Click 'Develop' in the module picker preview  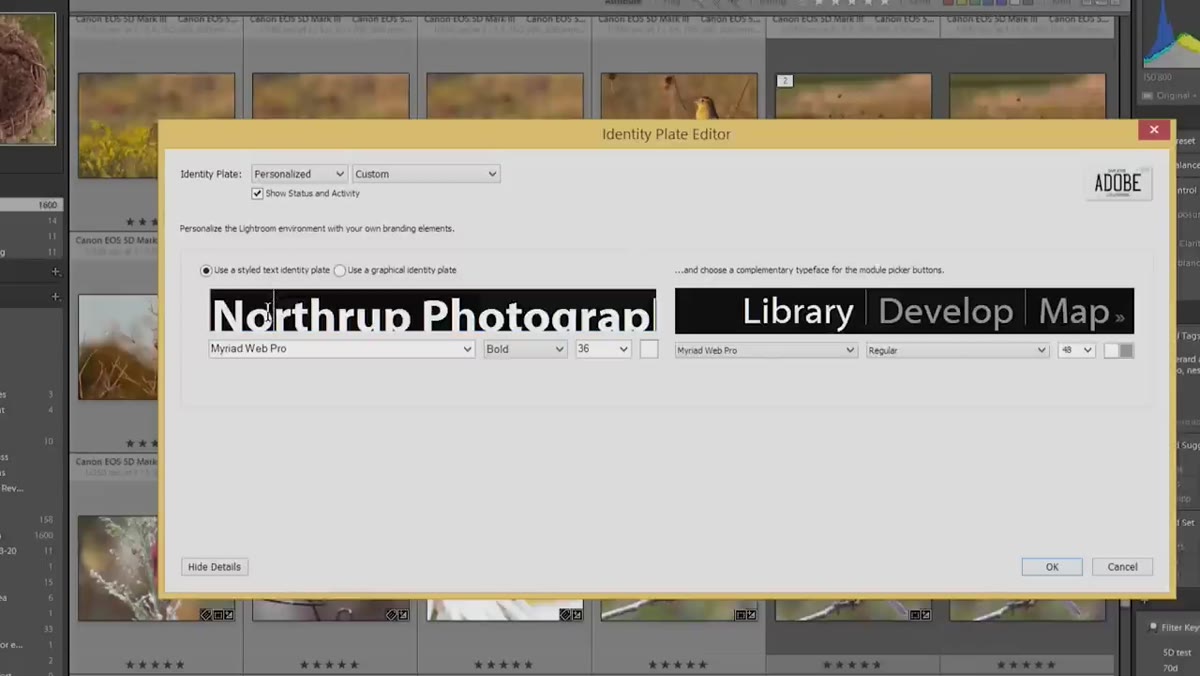tap(946, 312)
